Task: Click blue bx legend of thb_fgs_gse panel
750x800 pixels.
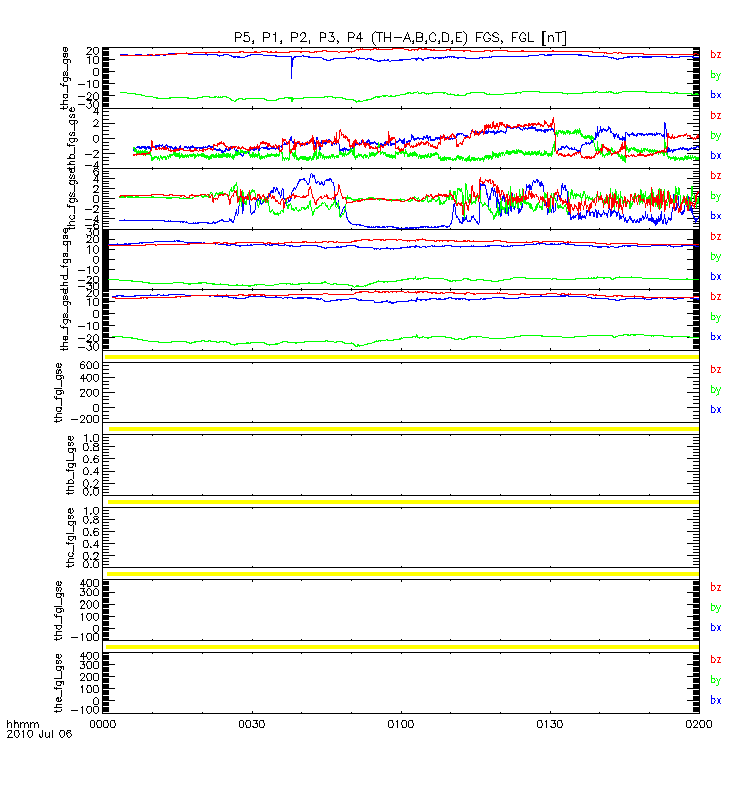Action: (x=716, y=156)
